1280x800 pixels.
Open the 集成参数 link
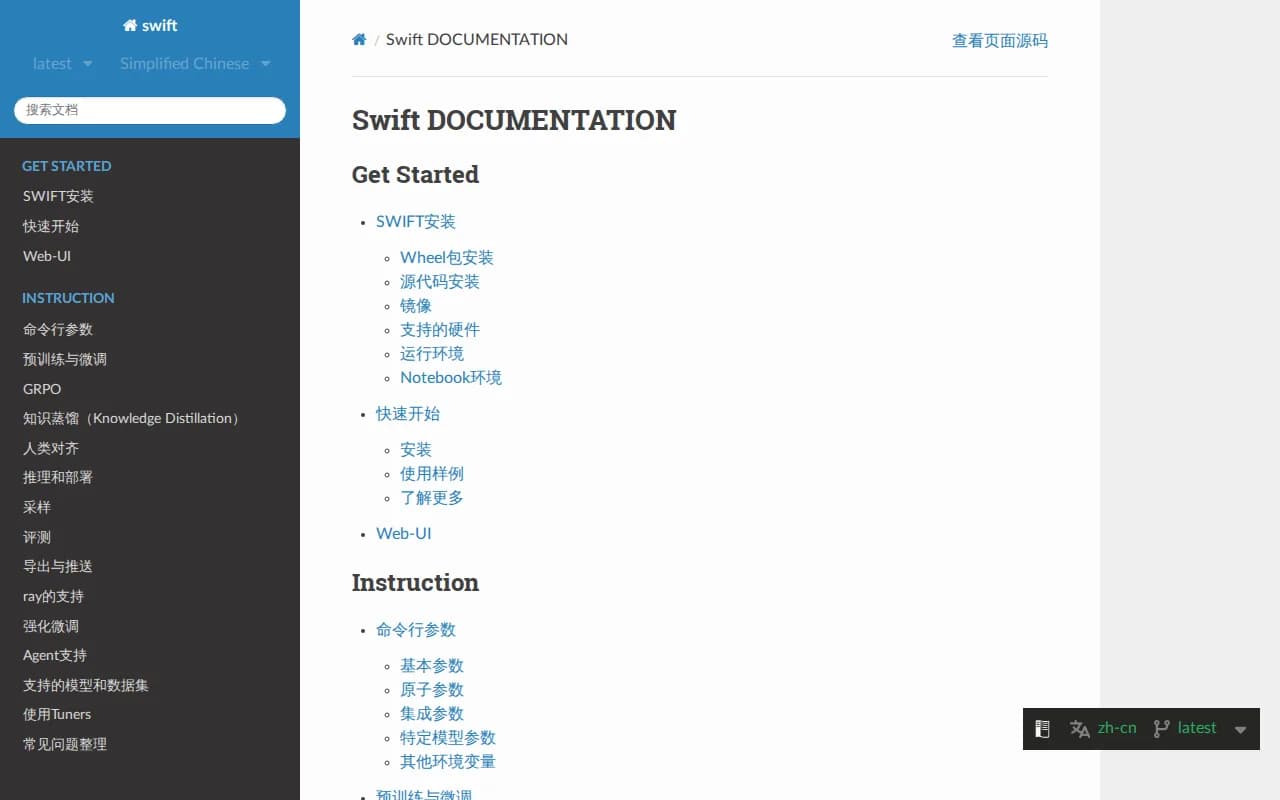pyautogui.click(x=432, y=714)
